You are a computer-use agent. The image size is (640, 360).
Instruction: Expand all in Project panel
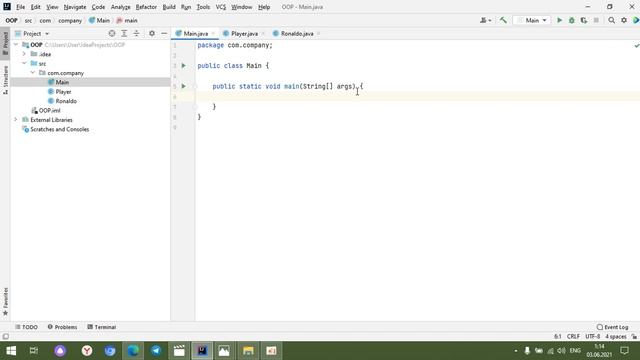click(124, 33)
